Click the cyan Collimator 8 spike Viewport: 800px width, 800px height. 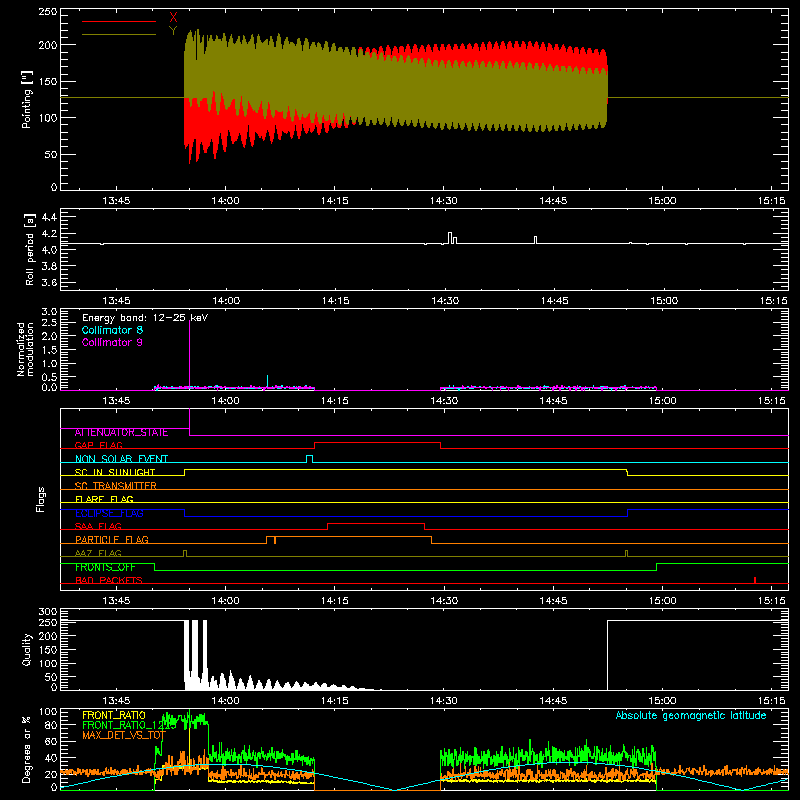coord(267,382)
